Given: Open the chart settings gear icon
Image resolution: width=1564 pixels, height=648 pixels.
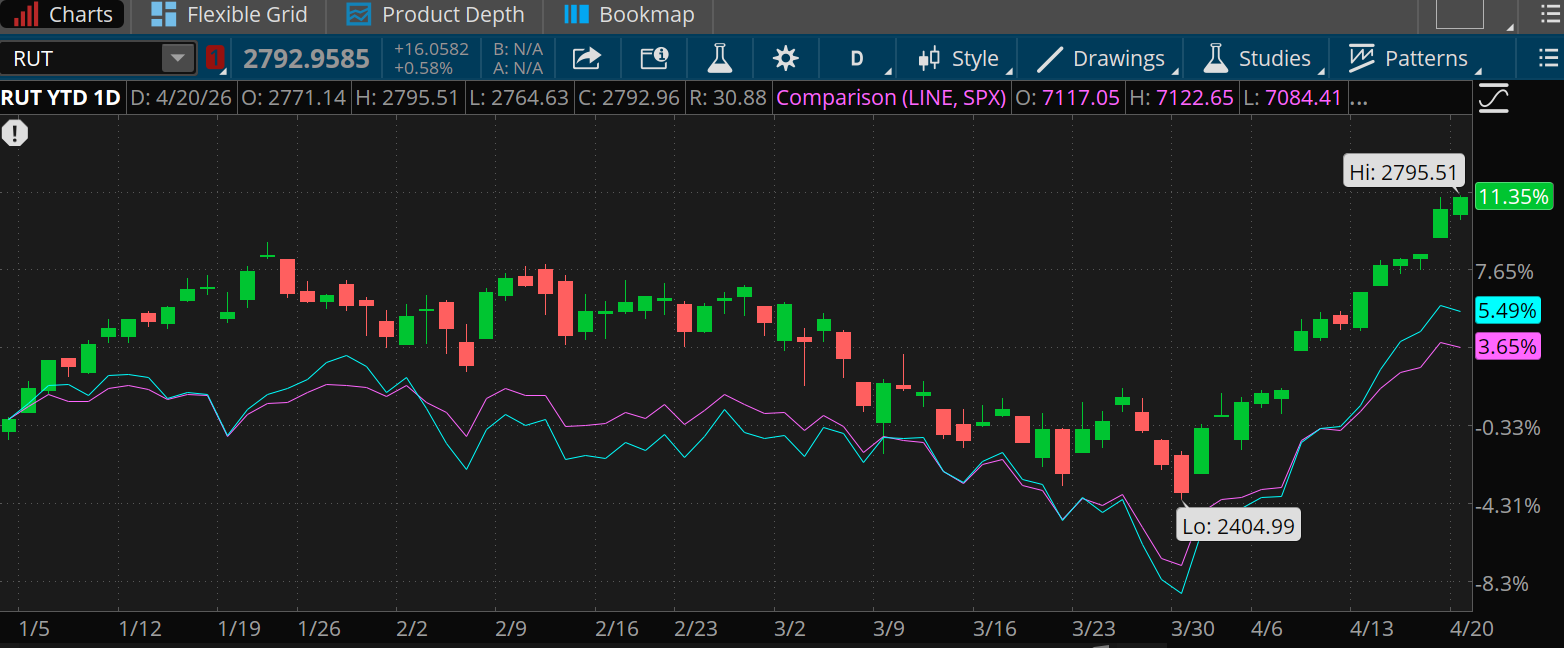Looking at the screenshot, I should [x=786, y=59].
